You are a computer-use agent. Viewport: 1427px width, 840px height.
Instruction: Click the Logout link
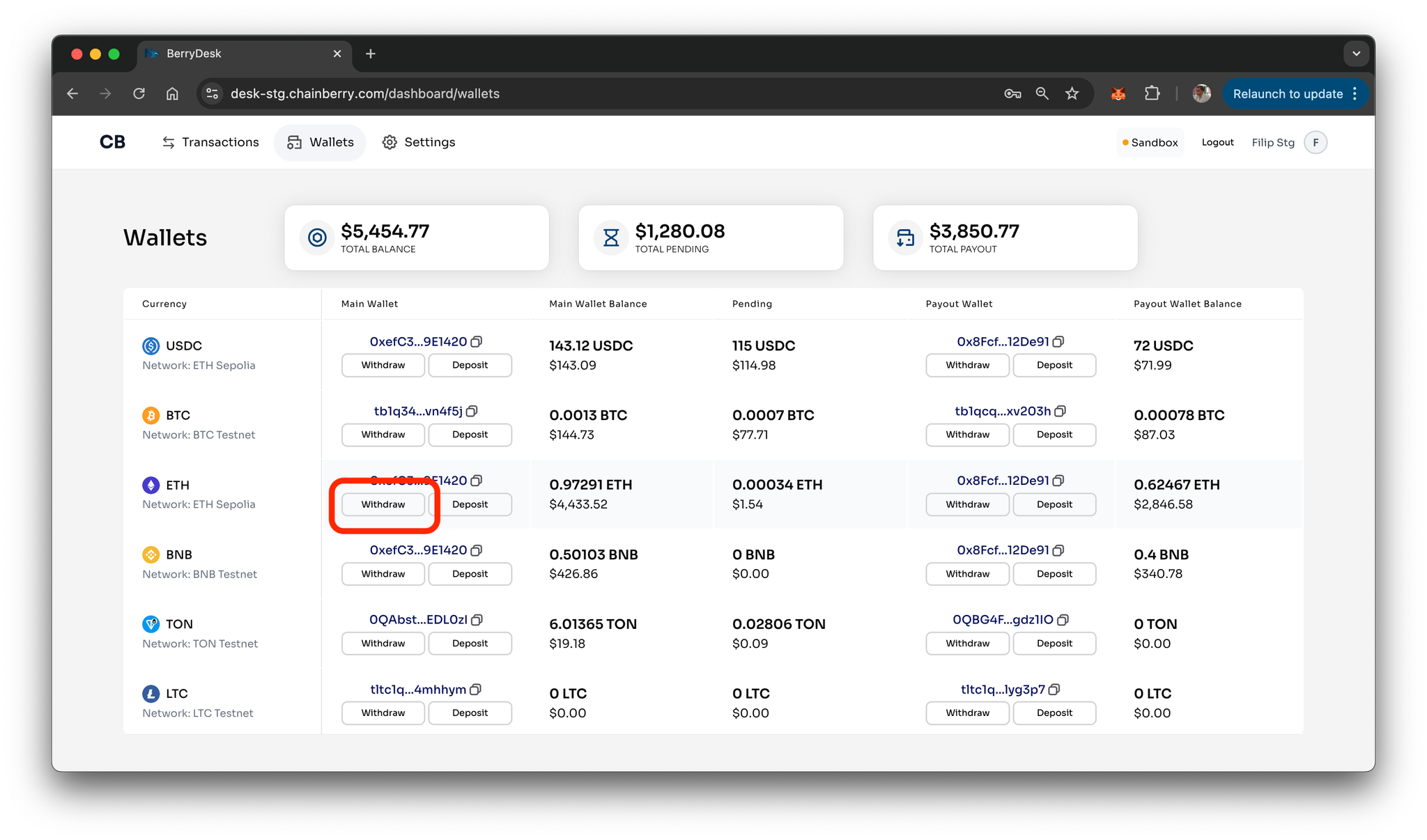[1217, 142]
